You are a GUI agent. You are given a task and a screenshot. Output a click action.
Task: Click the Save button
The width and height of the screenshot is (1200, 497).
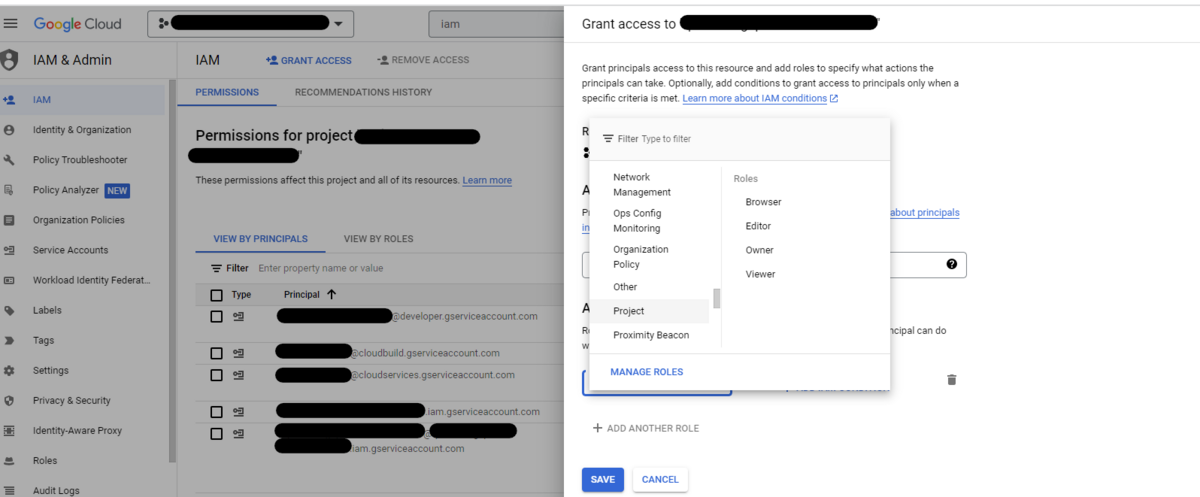coord(603,480)
